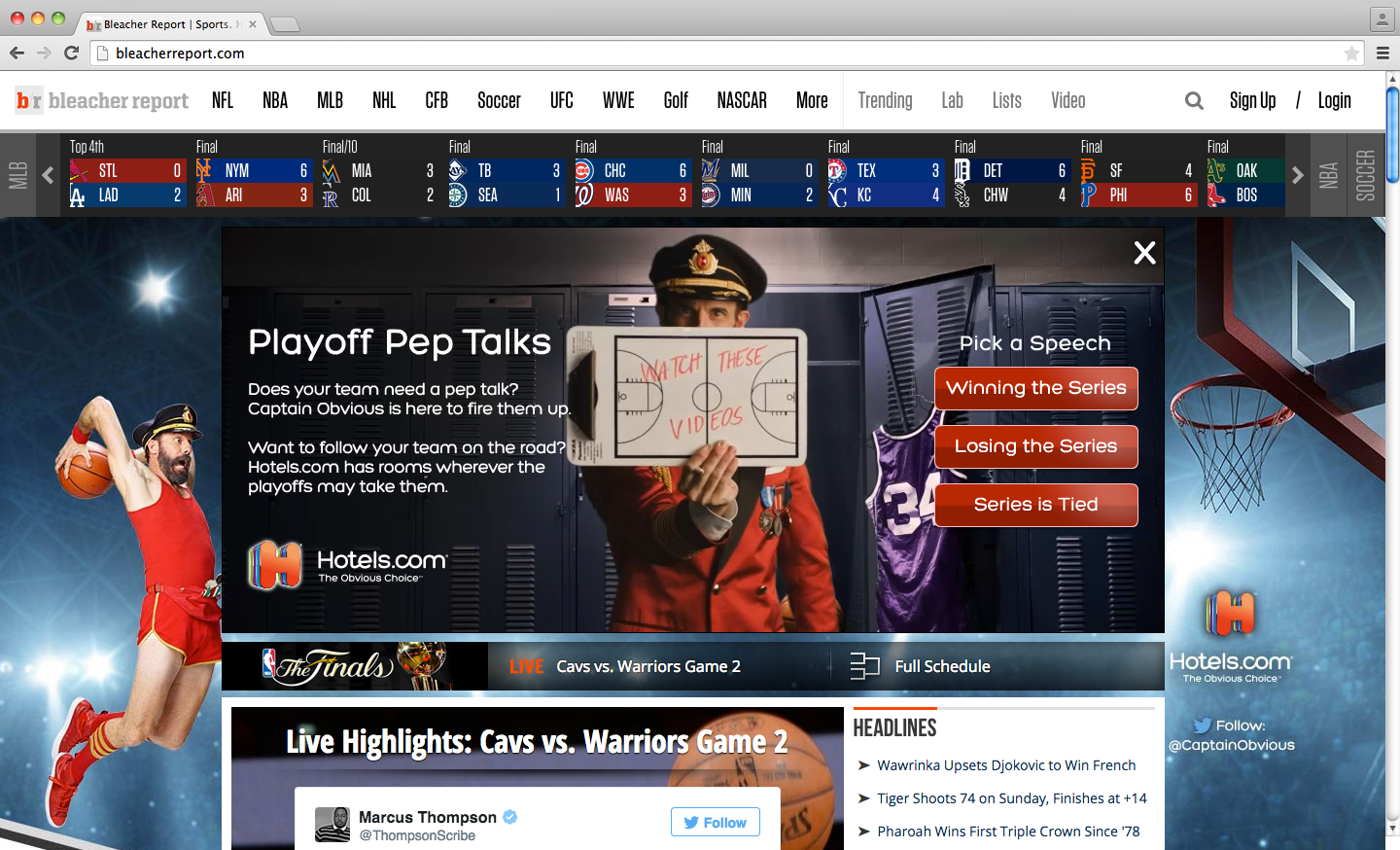Click the Sign Up link
The width and height of the screenshot is (1400, 850).
(x=1252, y=100)
